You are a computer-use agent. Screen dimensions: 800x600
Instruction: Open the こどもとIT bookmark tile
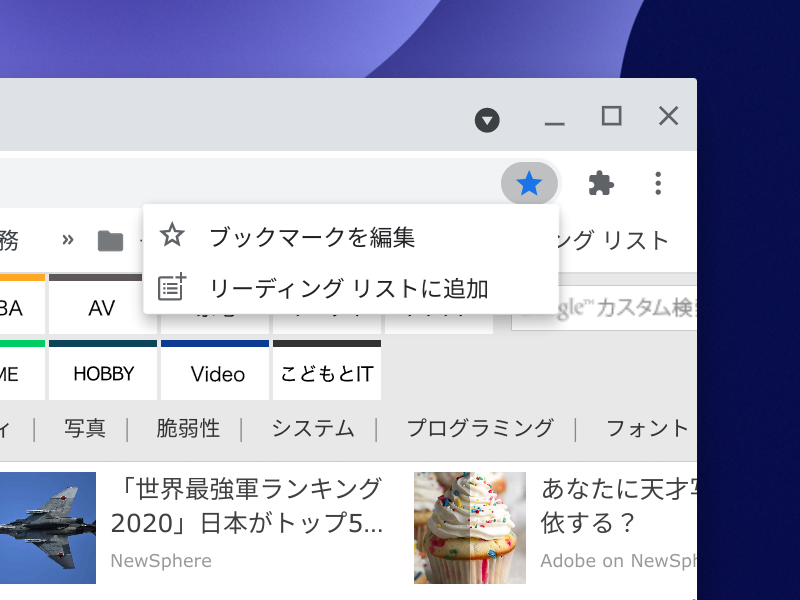click(x=328, y=372)
